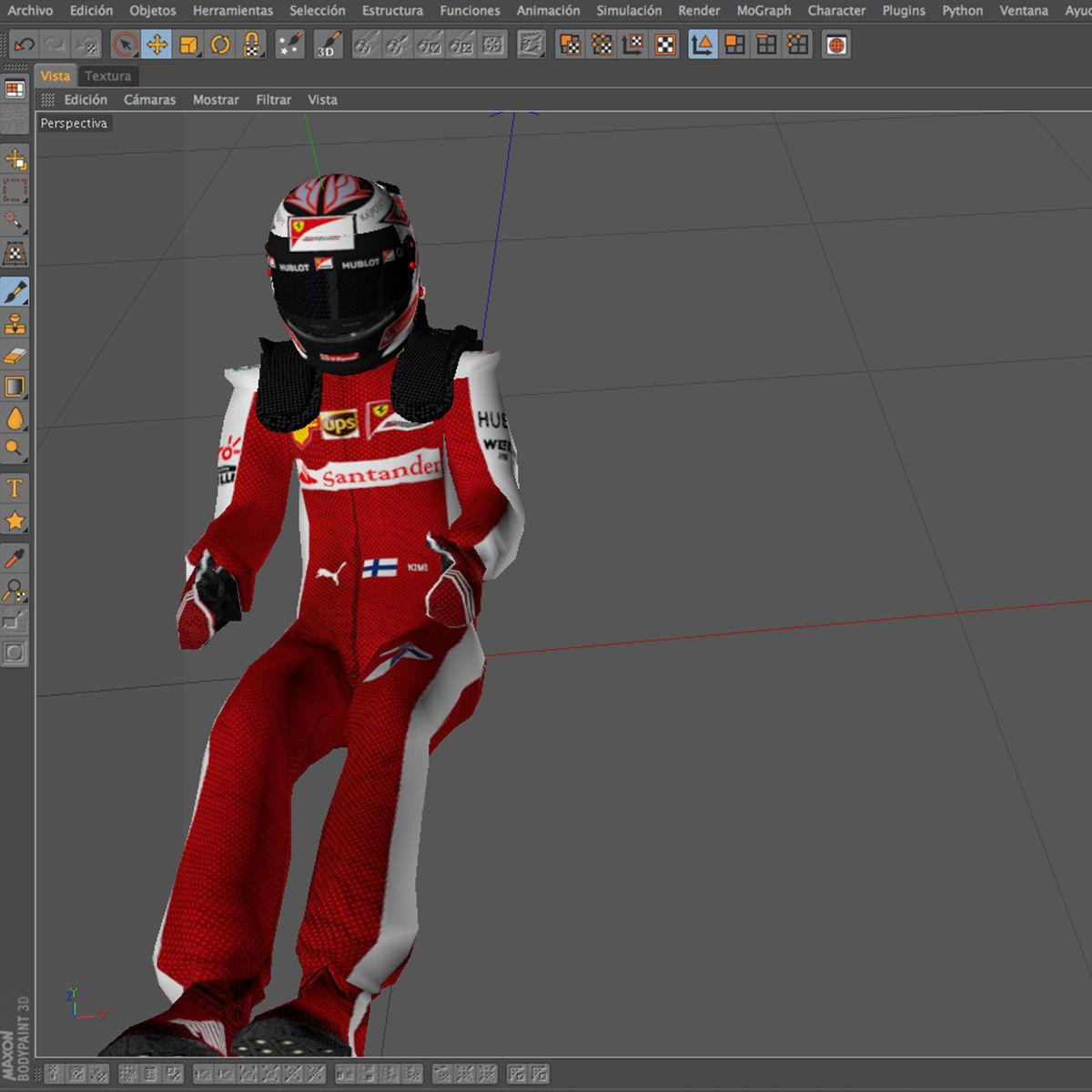Activate the Move tool with crossed arrows
The image size is (1092, 1092).
coord(157,45)
